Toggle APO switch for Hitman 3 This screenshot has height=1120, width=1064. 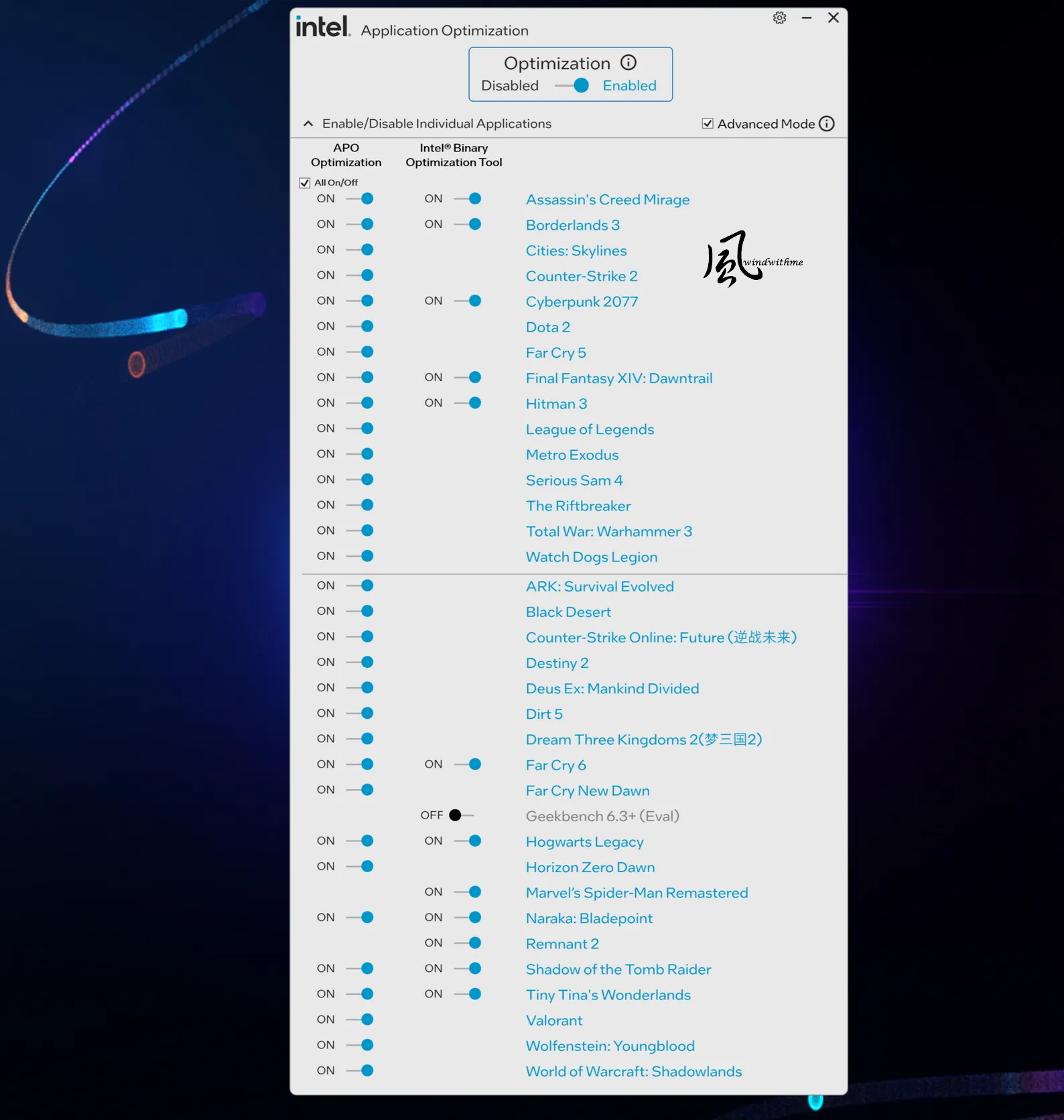click(x=360, y=403)
